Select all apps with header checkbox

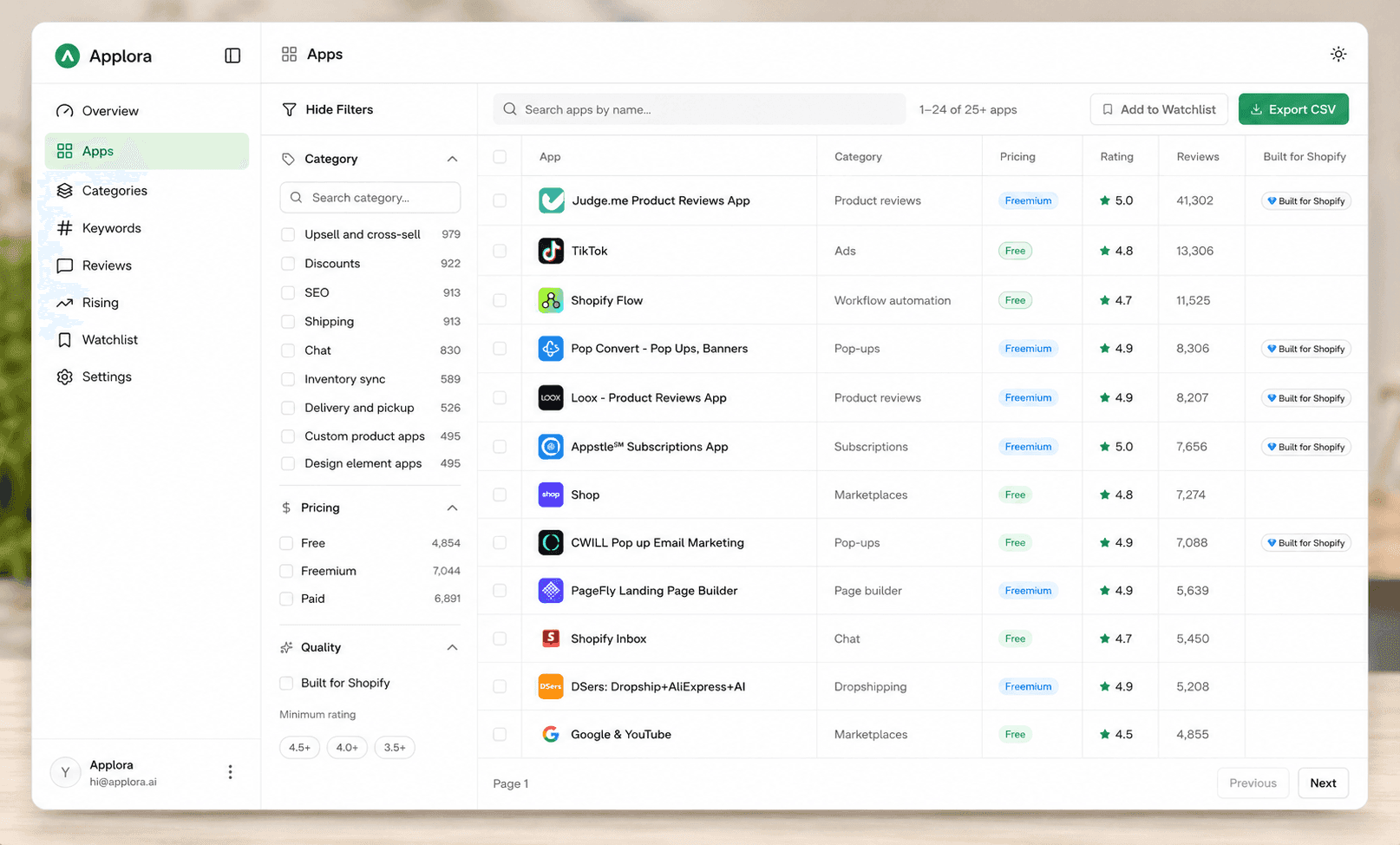[500, 157]
